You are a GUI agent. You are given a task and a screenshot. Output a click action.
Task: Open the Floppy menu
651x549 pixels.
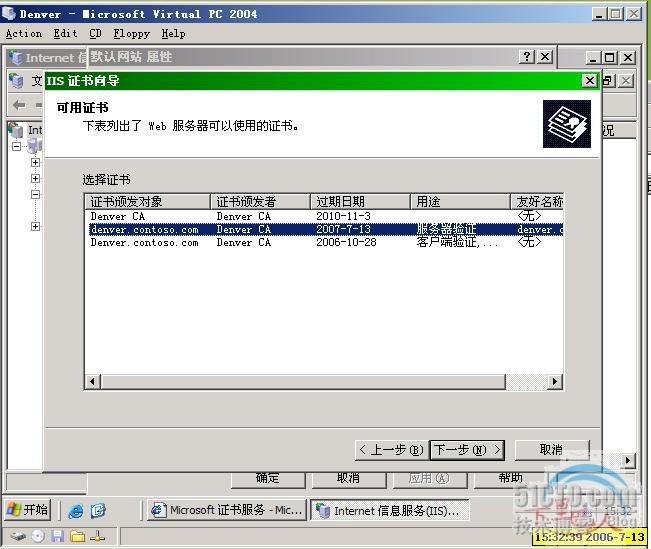point(131,34)
